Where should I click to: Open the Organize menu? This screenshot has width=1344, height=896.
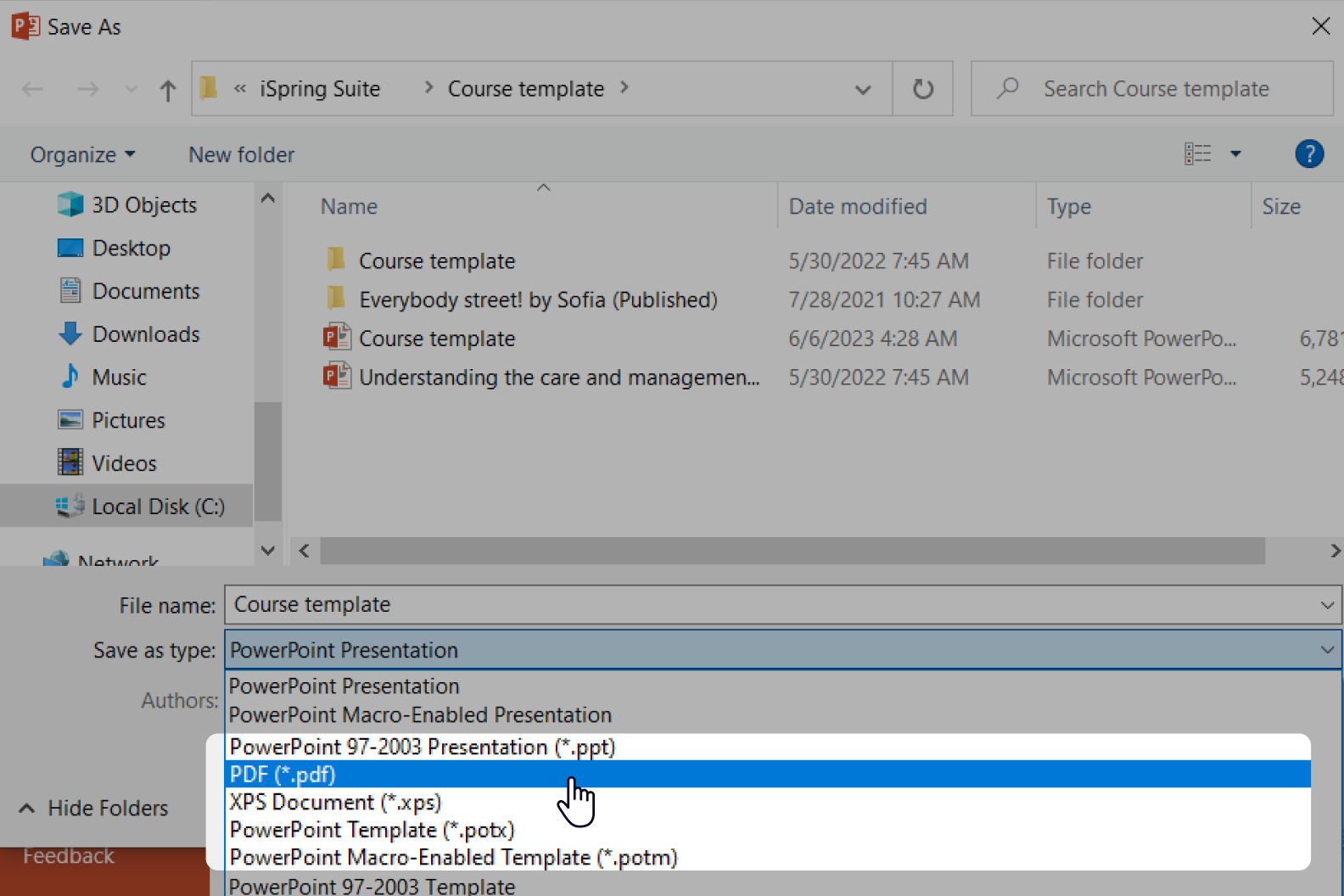83,154
